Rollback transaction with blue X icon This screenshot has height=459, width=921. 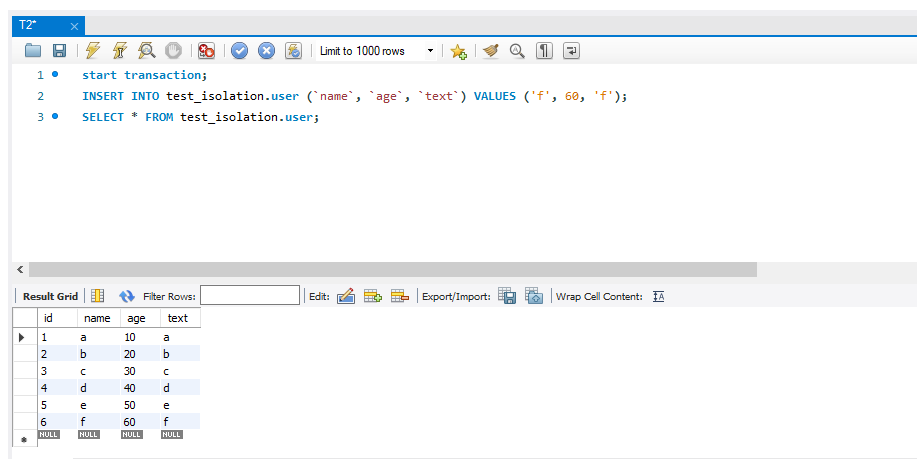pos(267,51)
